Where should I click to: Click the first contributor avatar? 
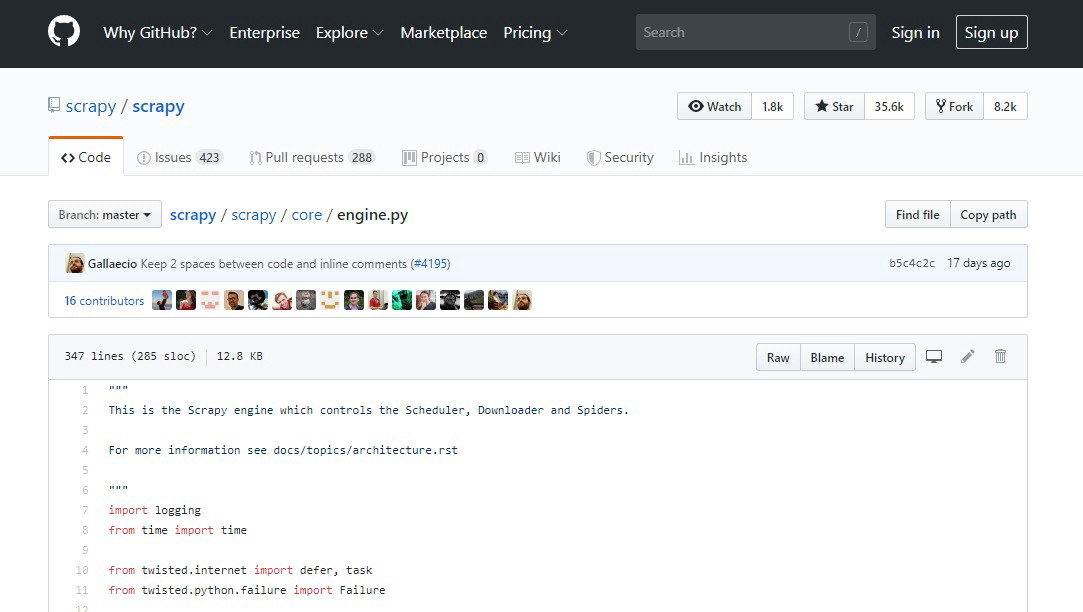click(x=162, y=300)
